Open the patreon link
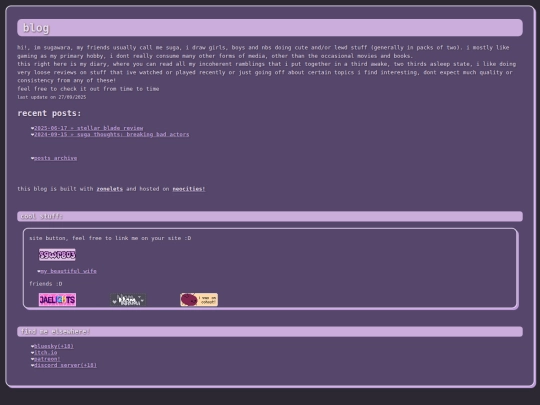This screenshot has height=405, width=540. (x=47, y=359)
